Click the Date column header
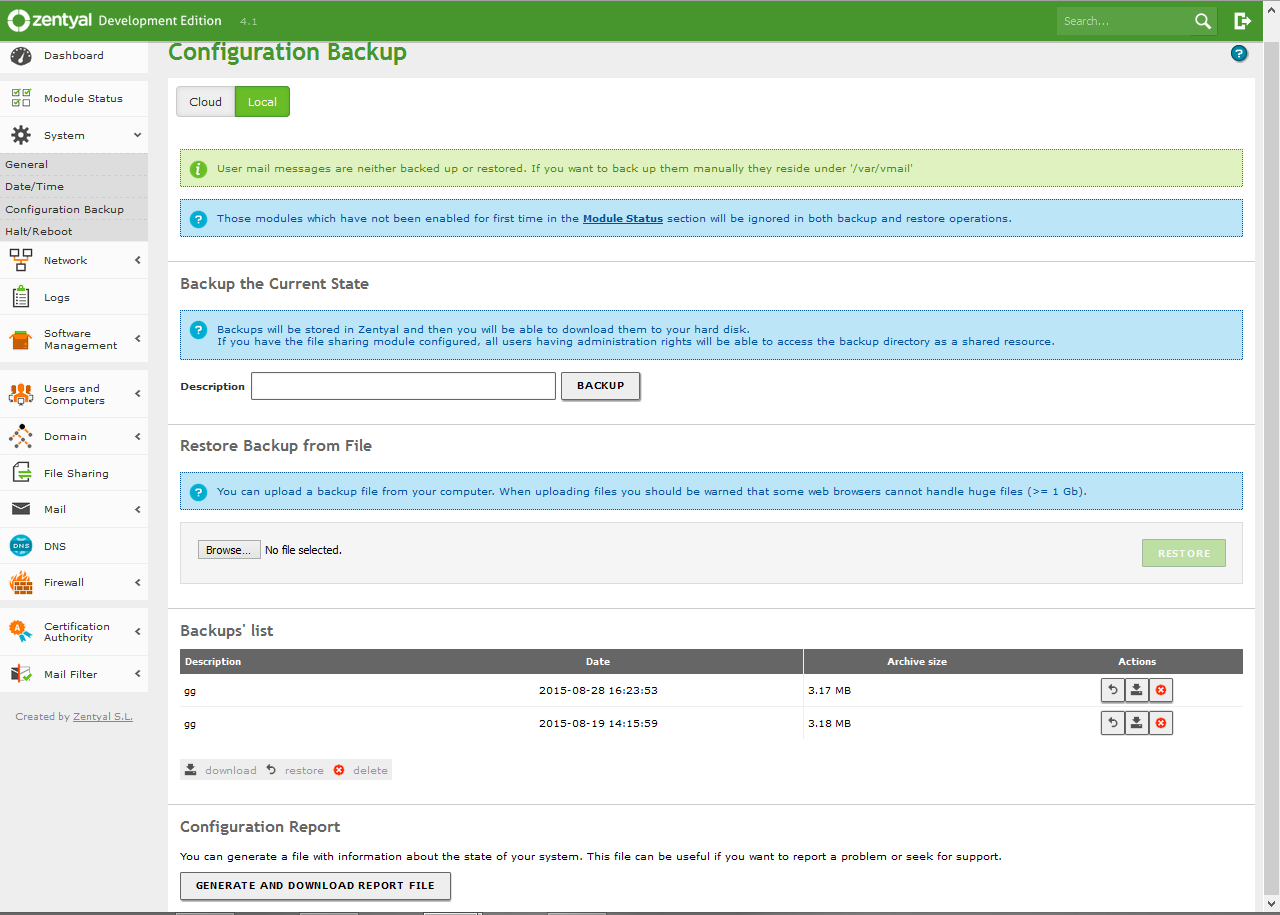 coord(598,662)
